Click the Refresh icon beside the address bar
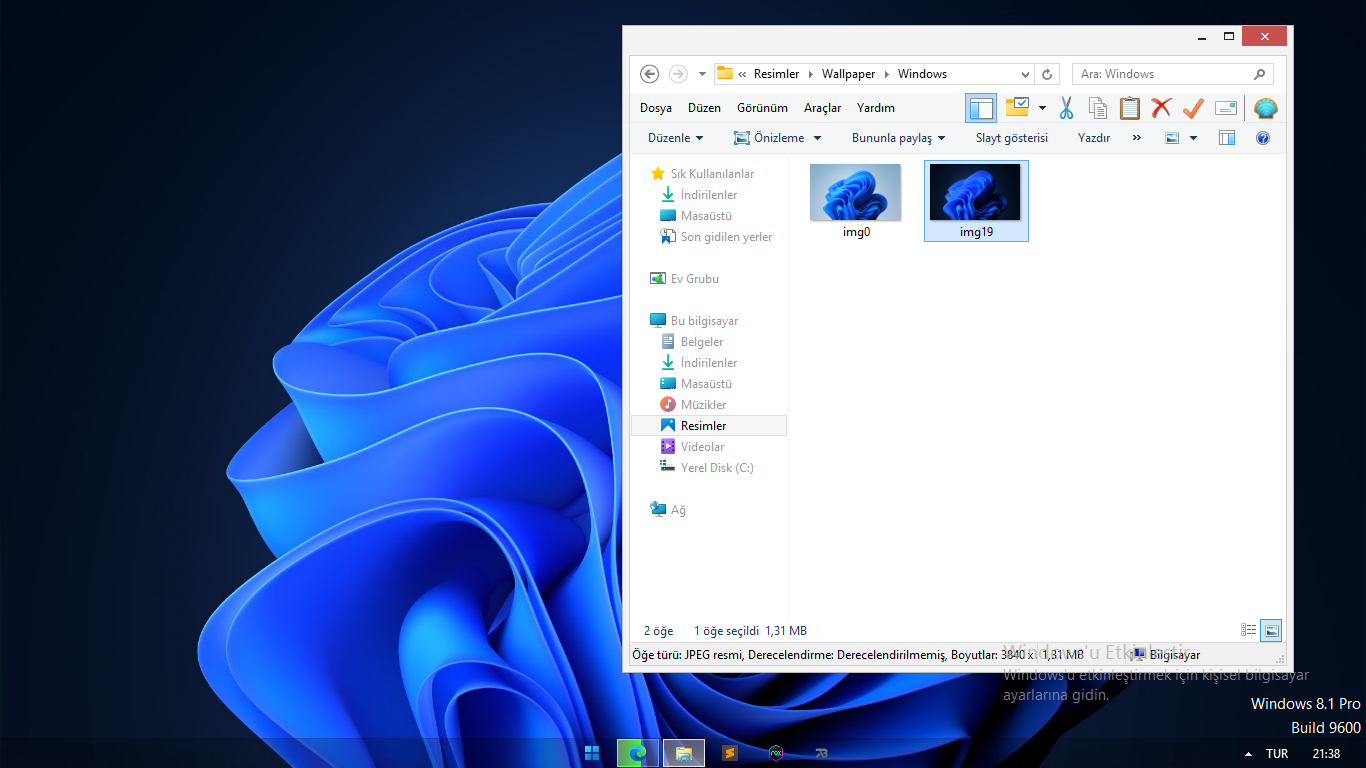Viewport: 1366px width, 768px height. coord(1047,74)
